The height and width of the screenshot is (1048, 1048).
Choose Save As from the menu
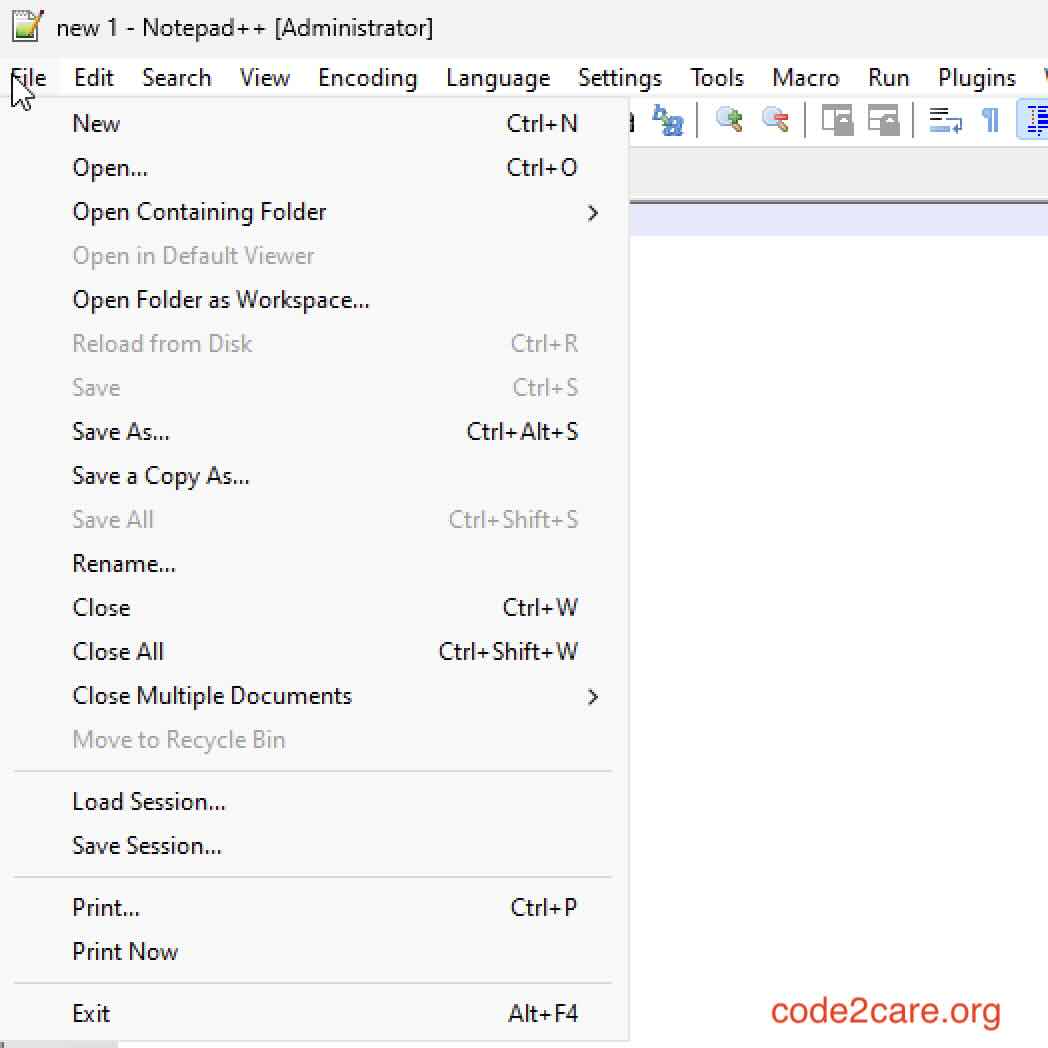(120, 431)
